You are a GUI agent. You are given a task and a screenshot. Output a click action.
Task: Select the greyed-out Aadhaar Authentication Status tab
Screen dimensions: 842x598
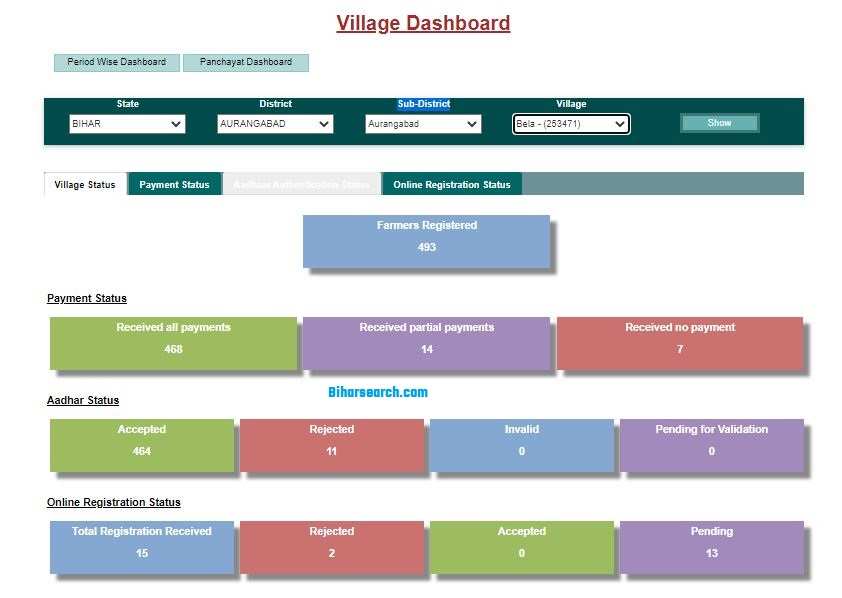[x=301, y=184]
